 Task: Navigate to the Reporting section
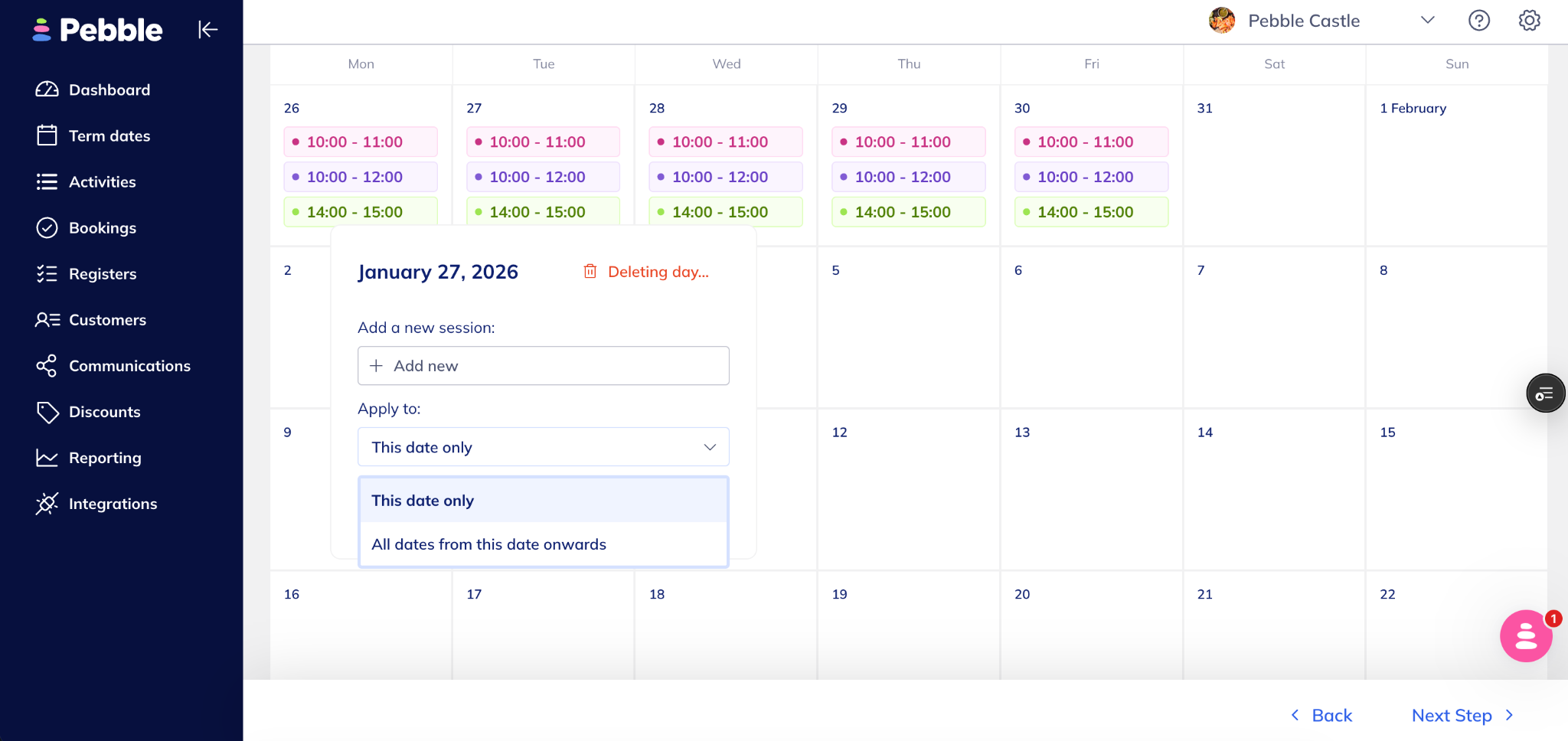(x=105, y=458)
